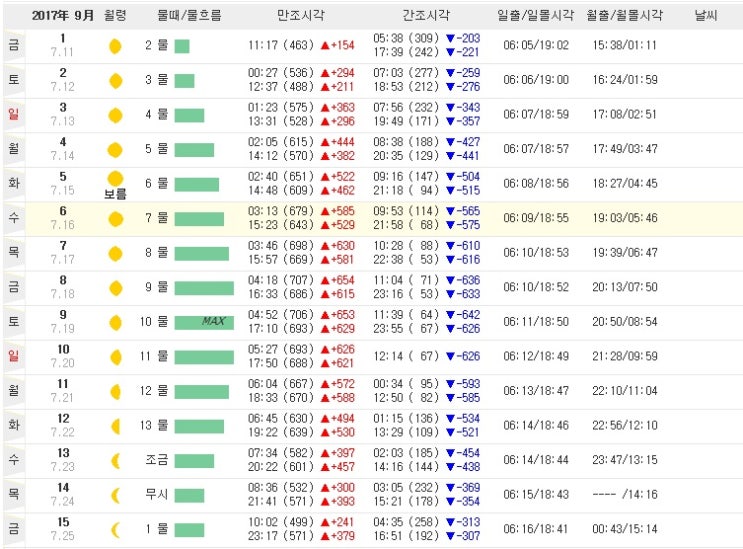Screen dimensions: 743x549
Task: Click moonrise/moonset time 22:56/12:10
Action: [625, 426]
